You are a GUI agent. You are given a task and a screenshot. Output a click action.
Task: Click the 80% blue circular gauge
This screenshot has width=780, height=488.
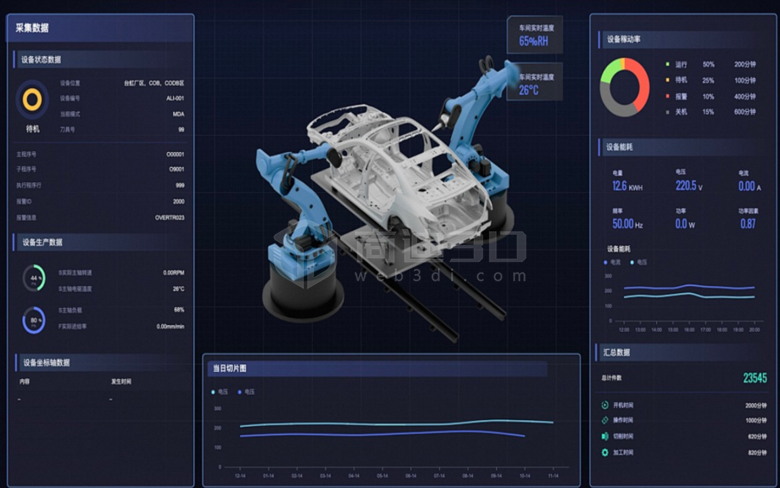point(34,319)
